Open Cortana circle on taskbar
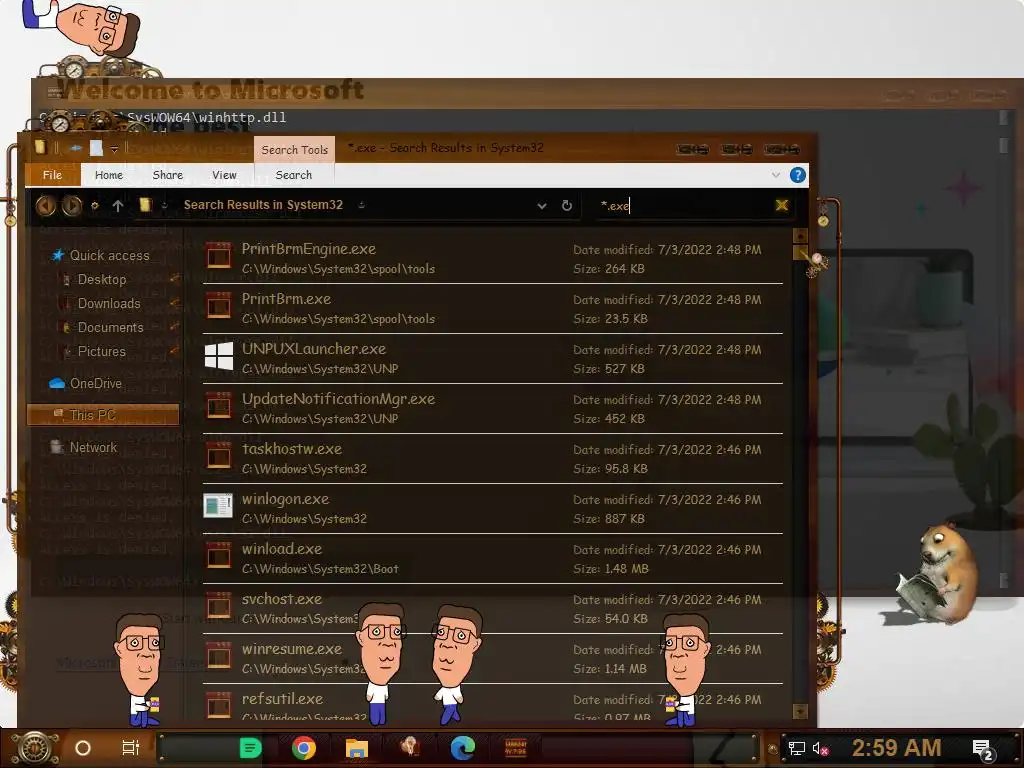 (82, 748)
